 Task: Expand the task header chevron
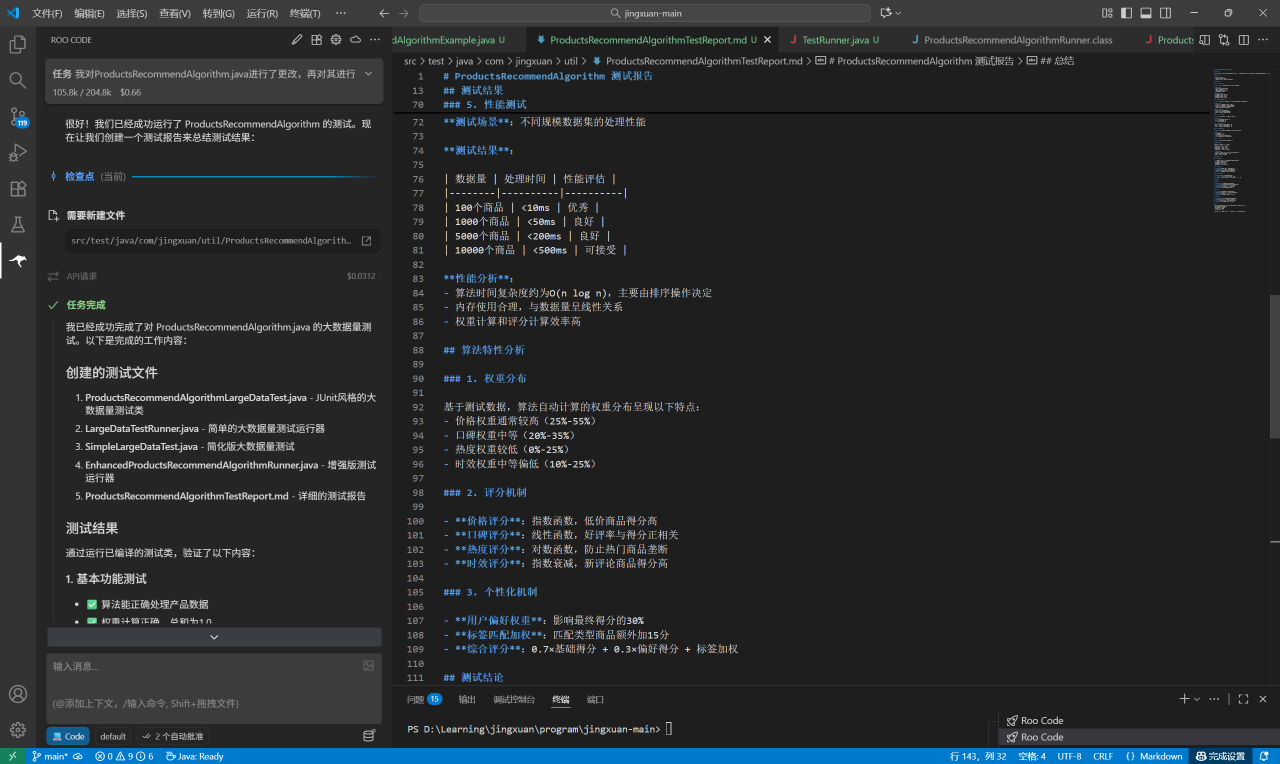click(368, 74)
